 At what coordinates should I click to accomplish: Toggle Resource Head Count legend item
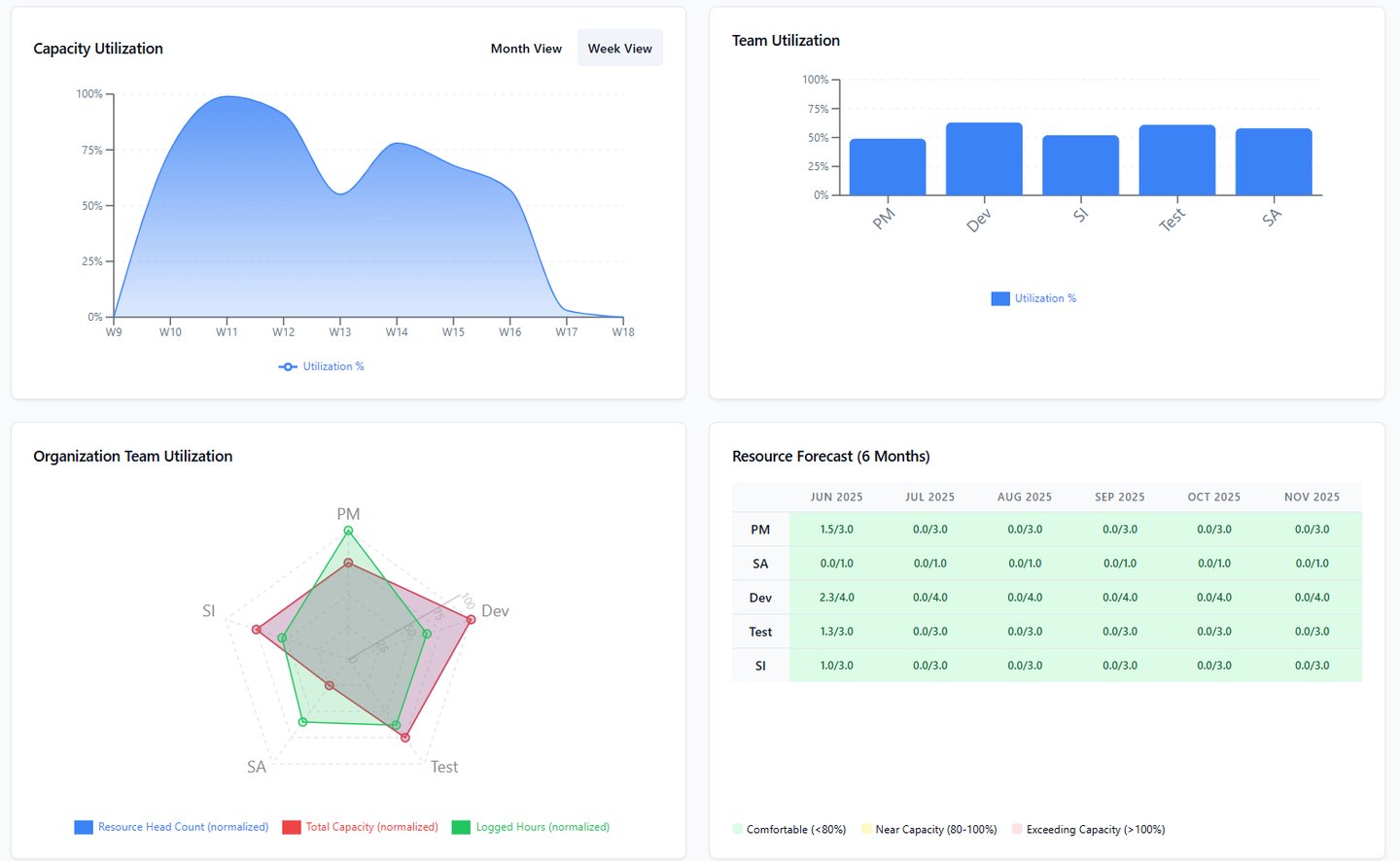tap(171, 827)
